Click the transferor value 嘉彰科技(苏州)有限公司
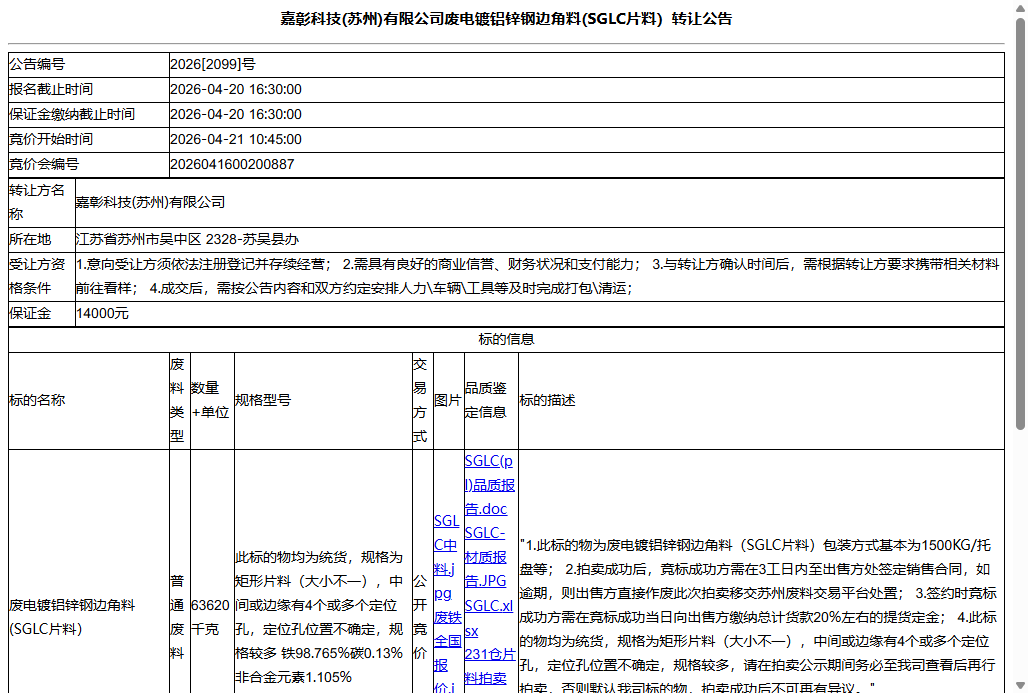The image size is (1028, 693). tap(150, 202)
